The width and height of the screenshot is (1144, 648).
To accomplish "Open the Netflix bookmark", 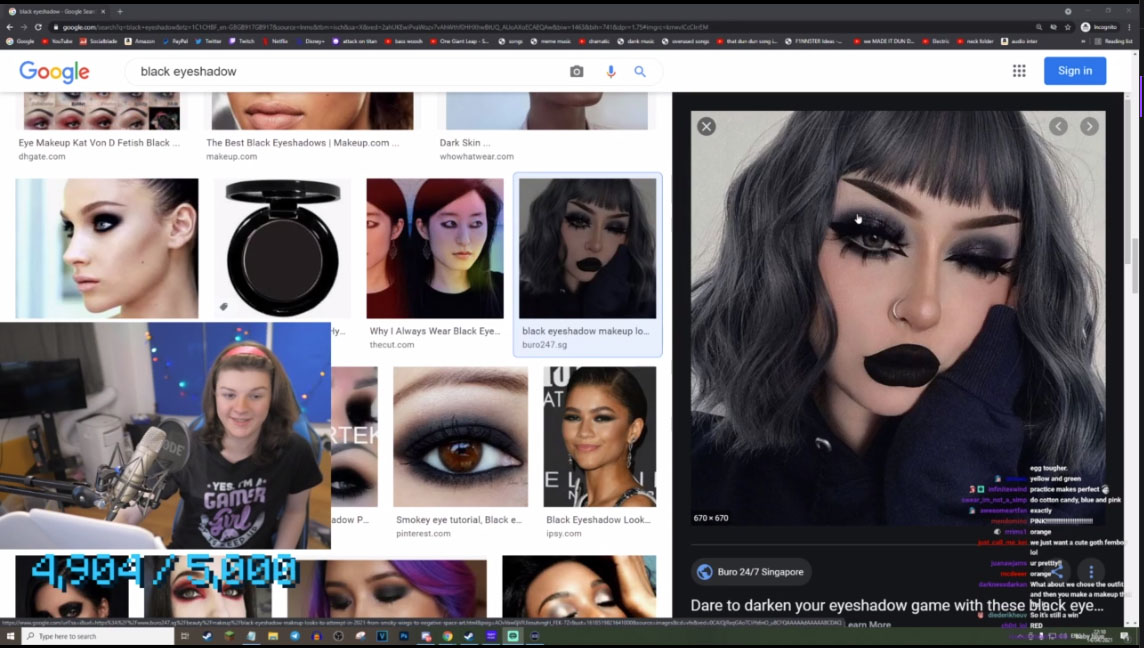I will [x=275, y=42].
